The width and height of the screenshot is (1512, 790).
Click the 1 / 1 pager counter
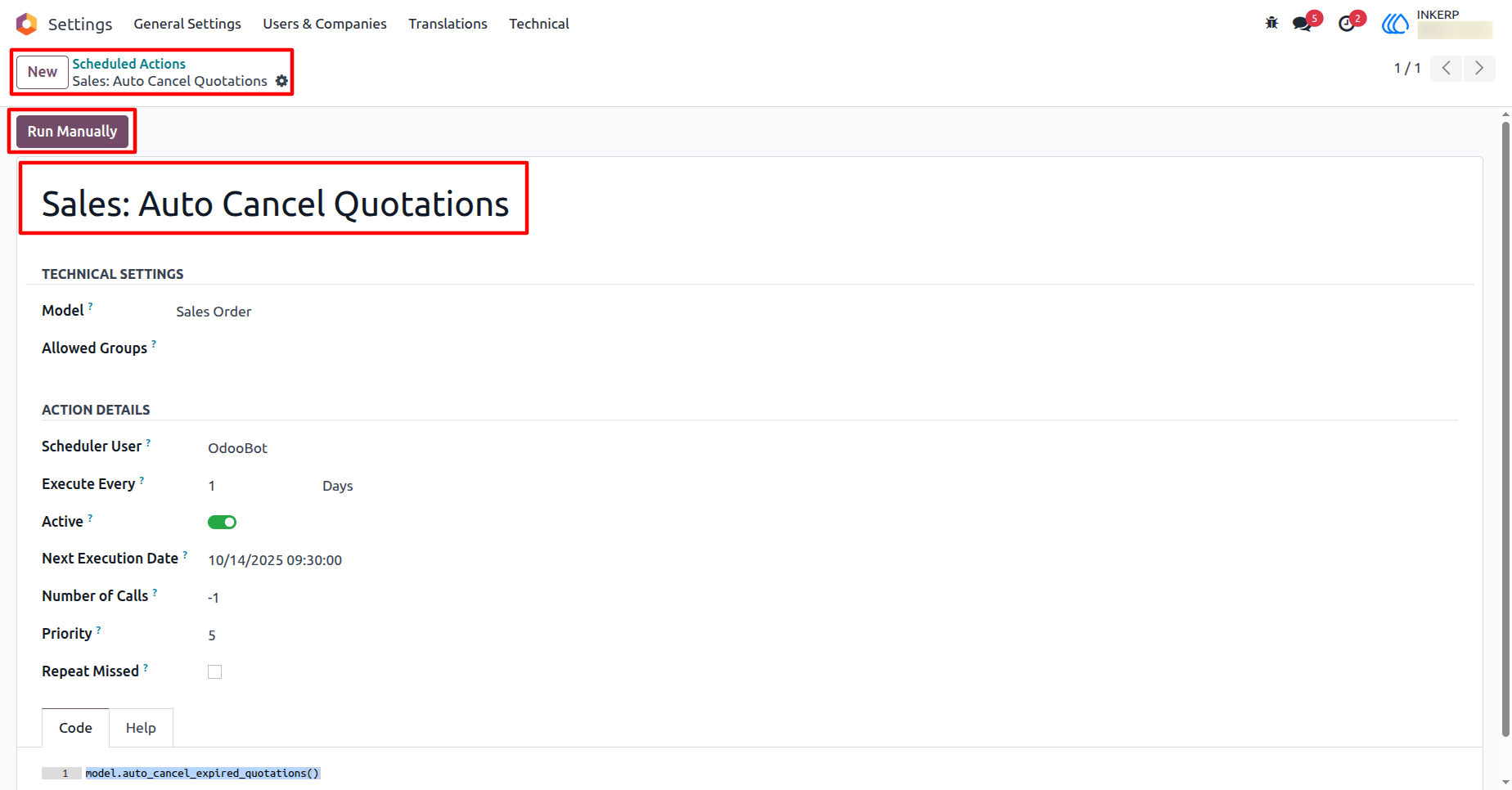tap(1407, 68)
